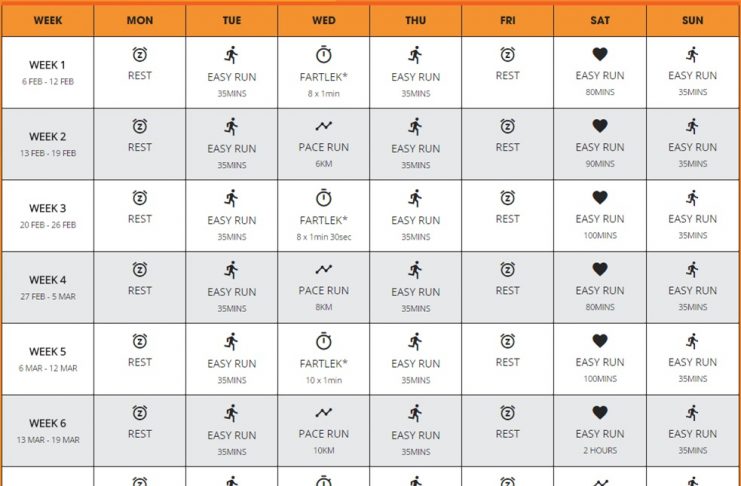Screen dimensions: 741x486
Task: Click the Week 6 Wednesday pace run icon
Action: 324,413
